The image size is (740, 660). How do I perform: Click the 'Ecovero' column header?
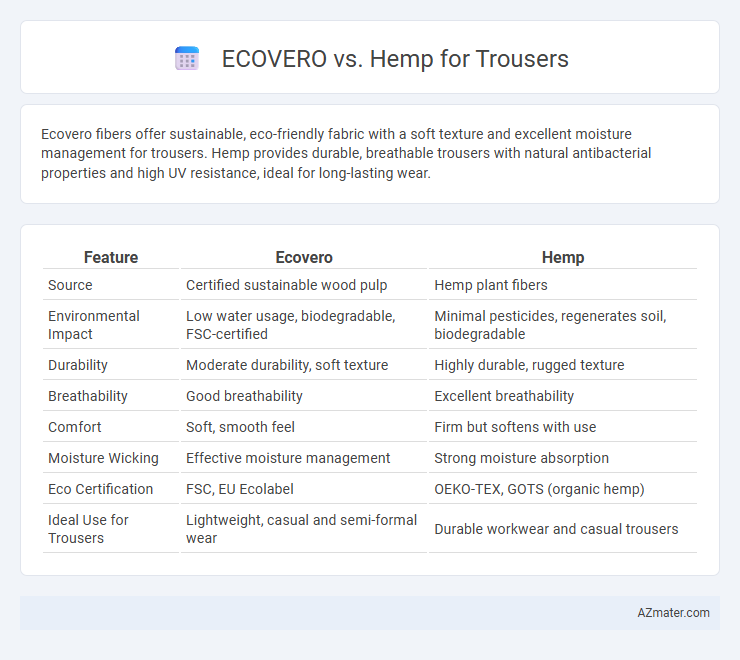[x=304, y=257]
